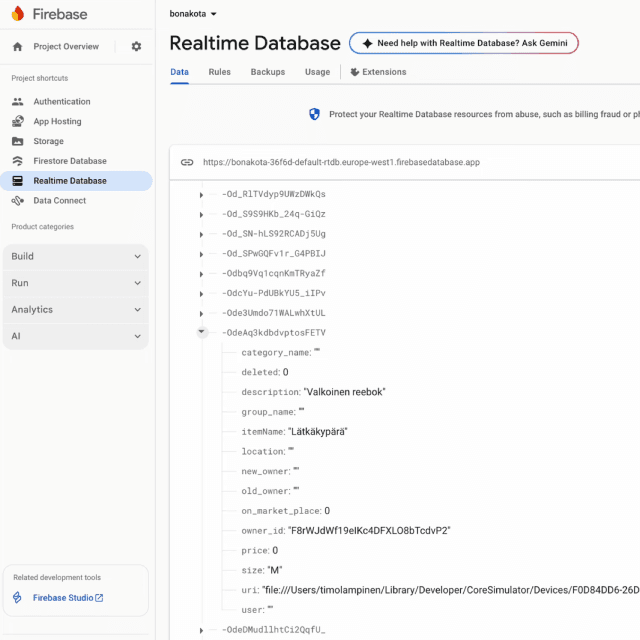
Task: Expand node -Od_RlTVdyp9UWzDWkQs
Action: click(x=201, y=195)
